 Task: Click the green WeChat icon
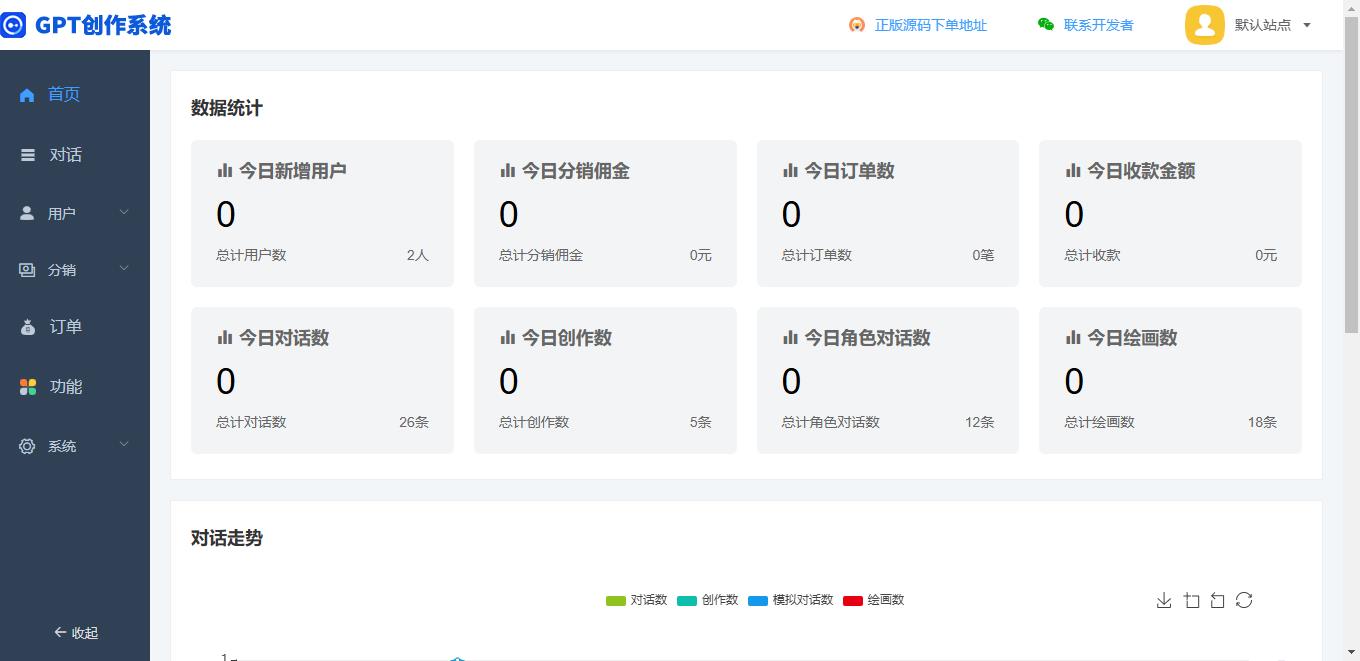tap(1046, 25)
